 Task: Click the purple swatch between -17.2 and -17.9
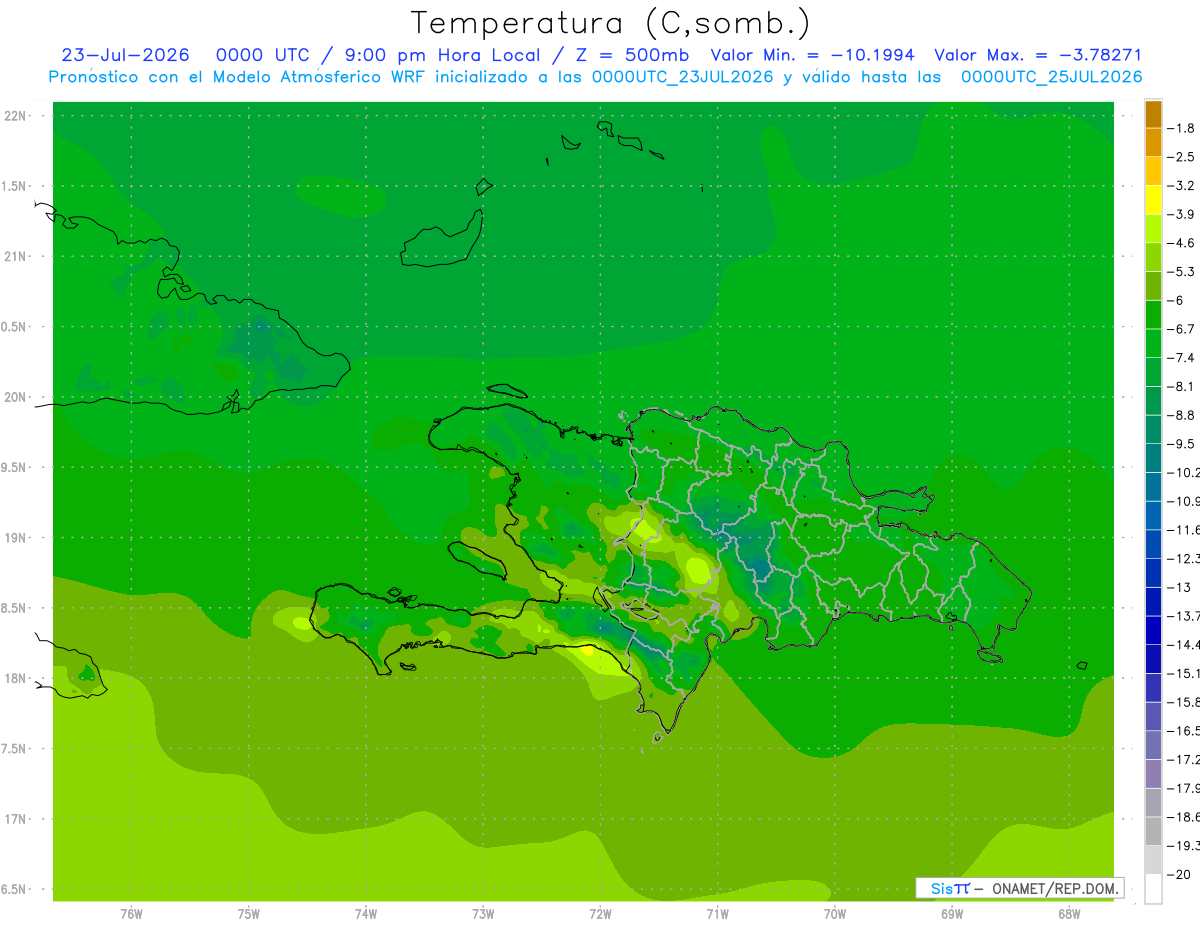pyautogui.click(x=1153, y=773)
